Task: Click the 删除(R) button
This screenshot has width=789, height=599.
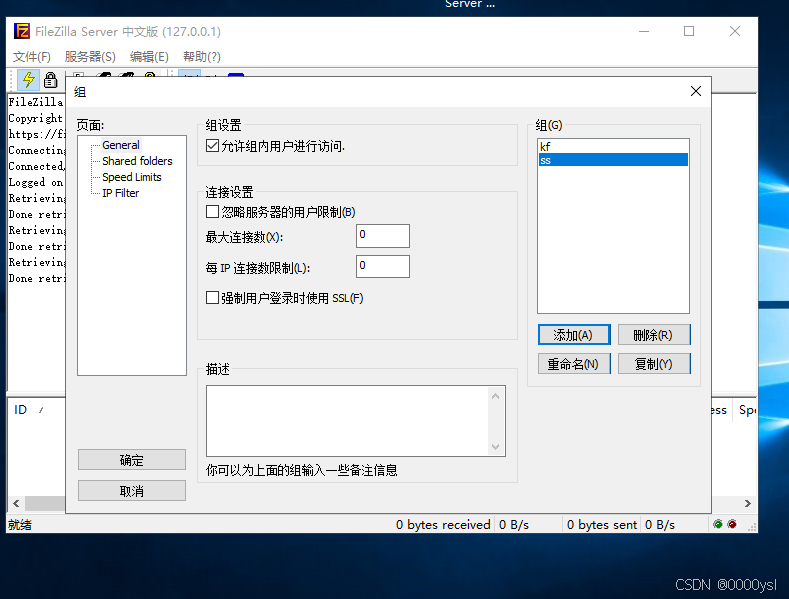Action: (654, 335)
